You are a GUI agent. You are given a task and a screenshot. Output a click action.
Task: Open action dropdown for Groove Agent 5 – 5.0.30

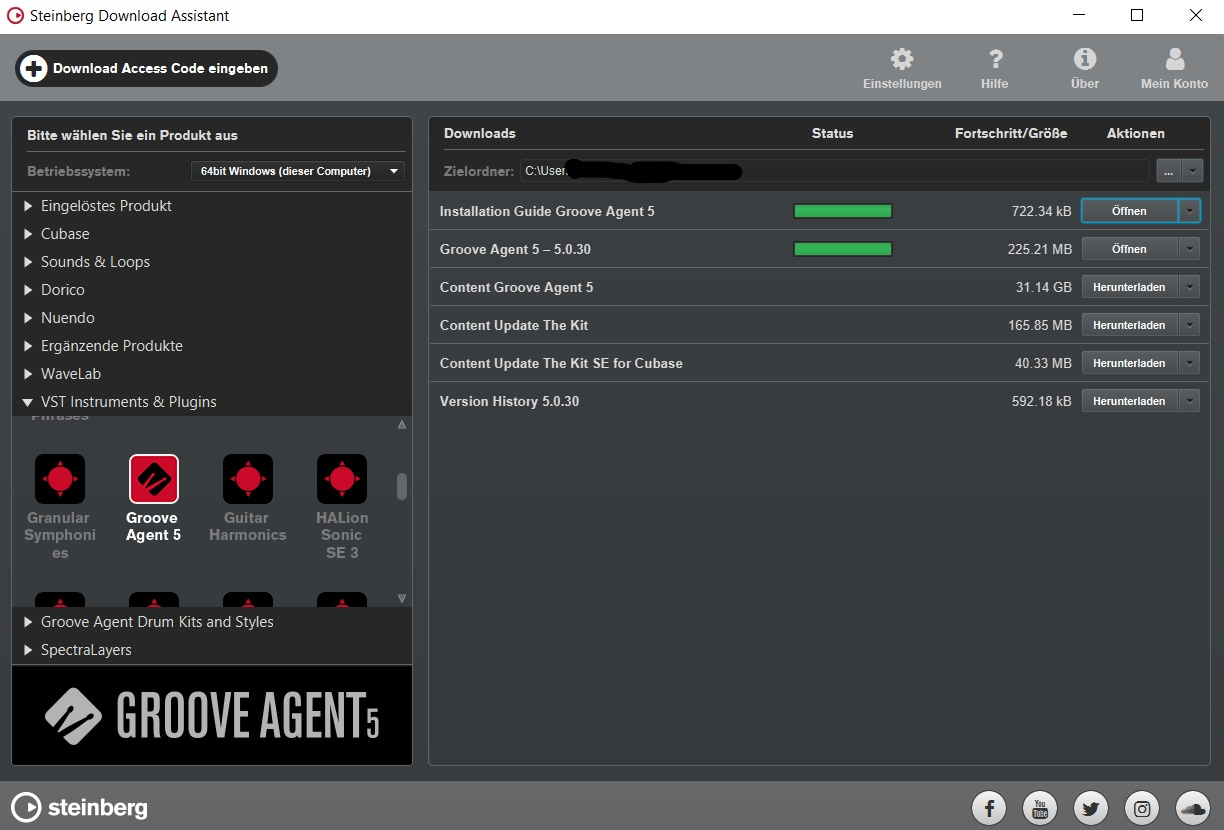pyautogui.click(x=1189, y=249)
